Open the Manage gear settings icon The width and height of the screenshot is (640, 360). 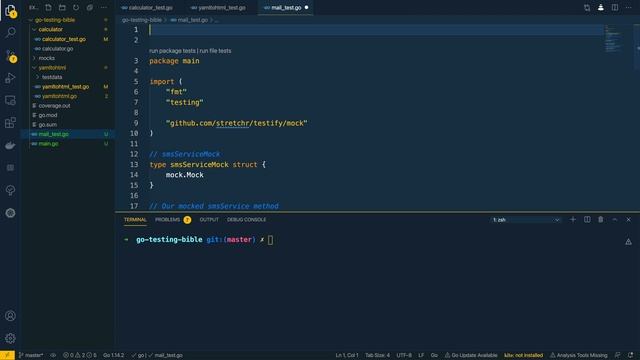coord(11,338)
